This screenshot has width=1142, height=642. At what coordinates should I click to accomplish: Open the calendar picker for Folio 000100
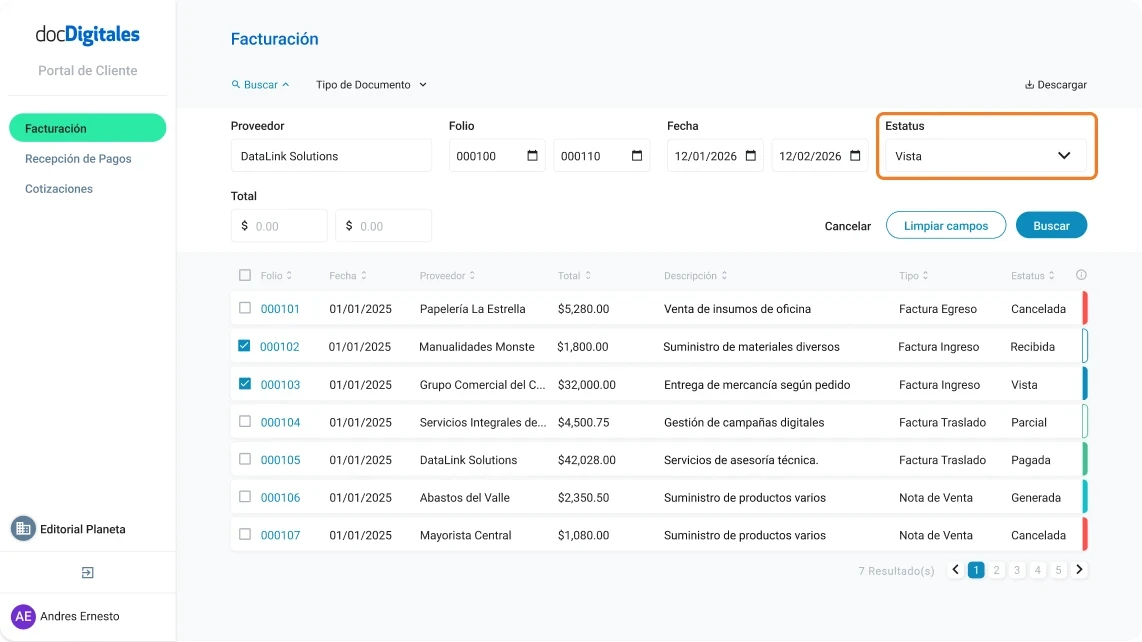pos(534,155)
